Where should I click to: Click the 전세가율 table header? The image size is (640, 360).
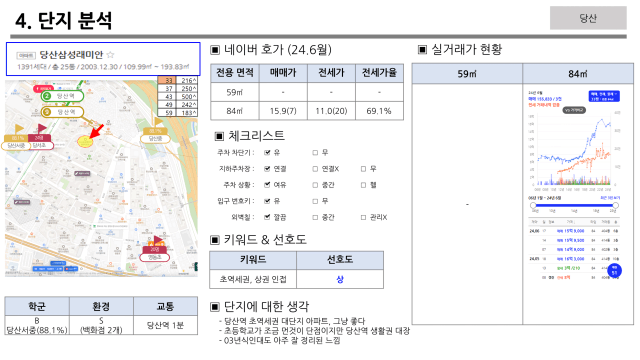click(x=379, y=73)
